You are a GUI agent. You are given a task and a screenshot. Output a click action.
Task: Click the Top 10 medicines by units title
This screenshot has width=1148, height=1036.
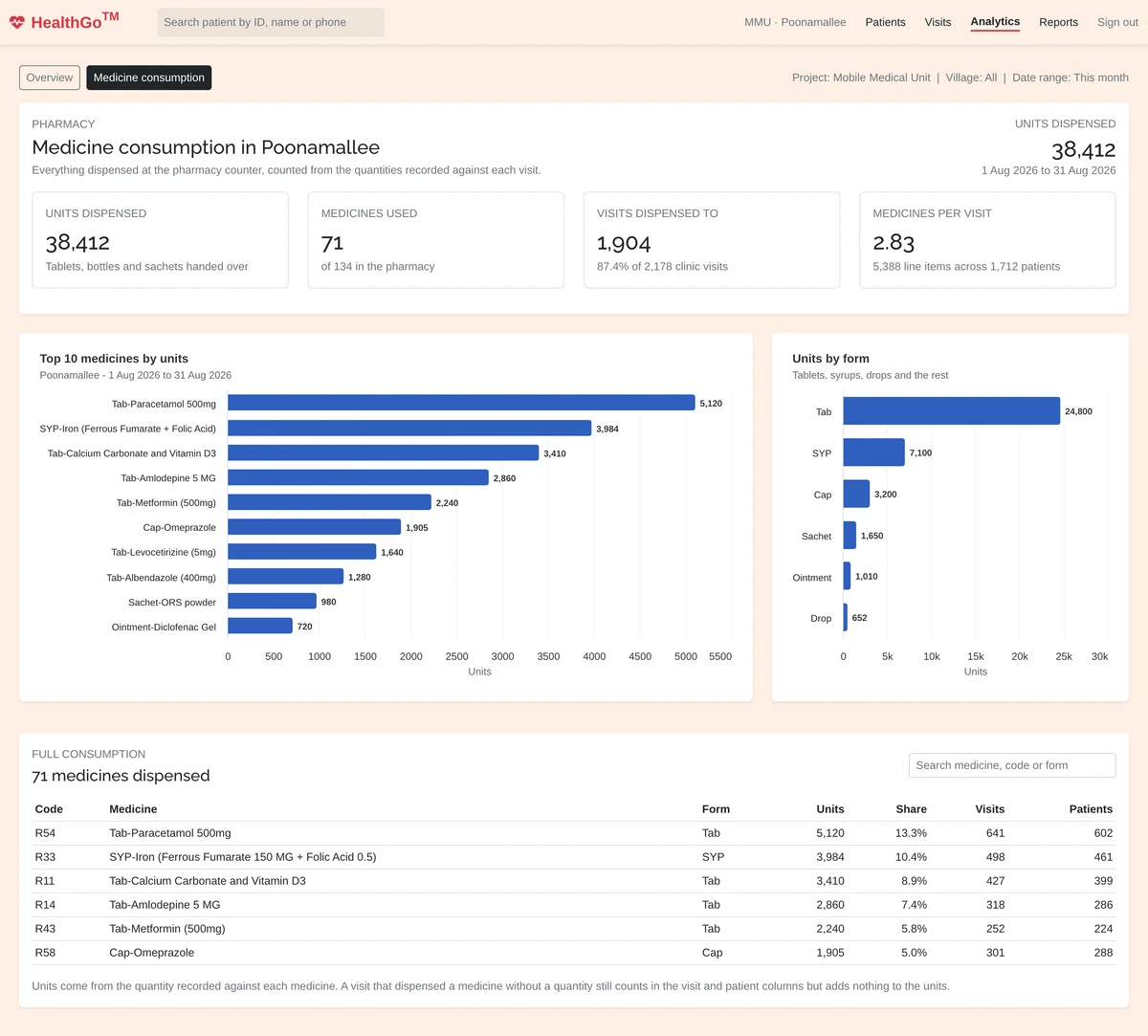point(114,359)
